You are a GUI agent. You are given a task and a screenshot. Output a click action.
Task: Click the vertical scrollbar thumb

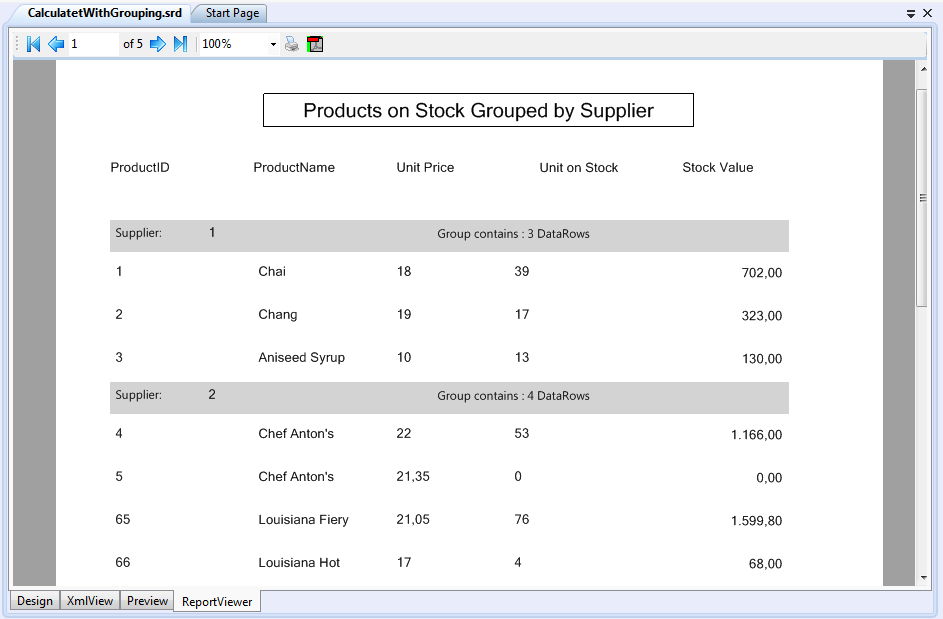point(922,198)
